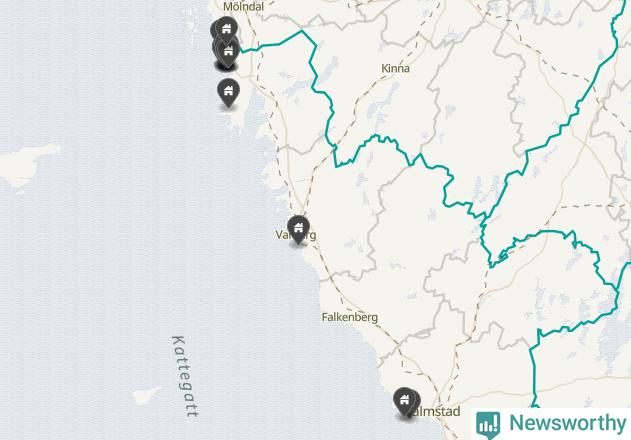Open the Newsworthy text link
The width and height of the screenshot is (631, 440).
(x=567, y=423)
